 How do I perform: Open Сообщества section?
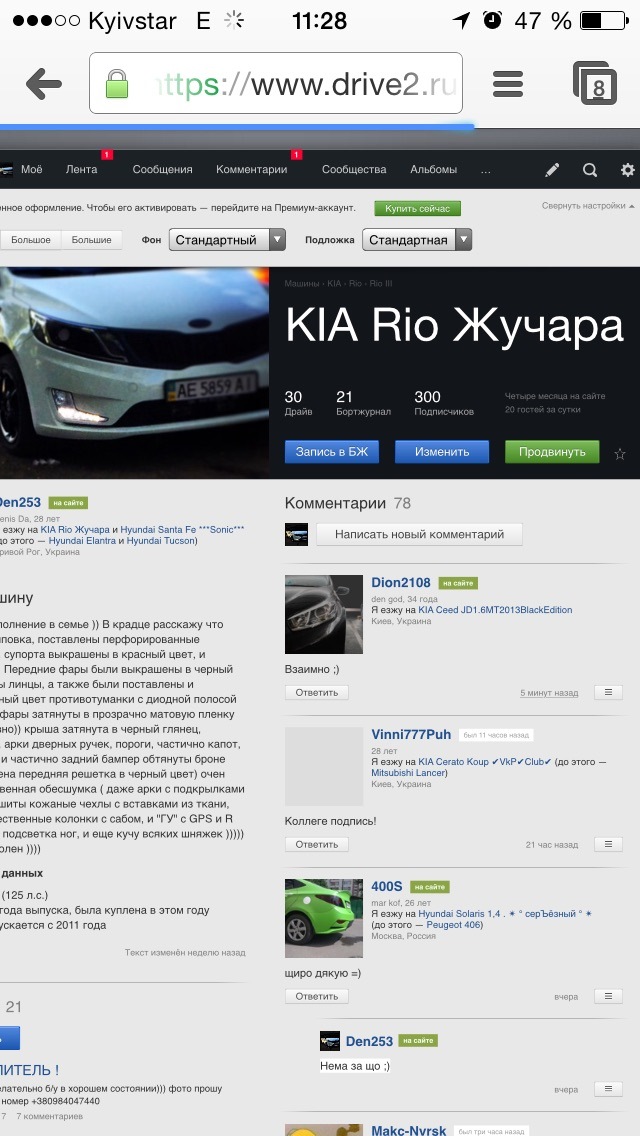pyautogui.click(x=354, y=170)
